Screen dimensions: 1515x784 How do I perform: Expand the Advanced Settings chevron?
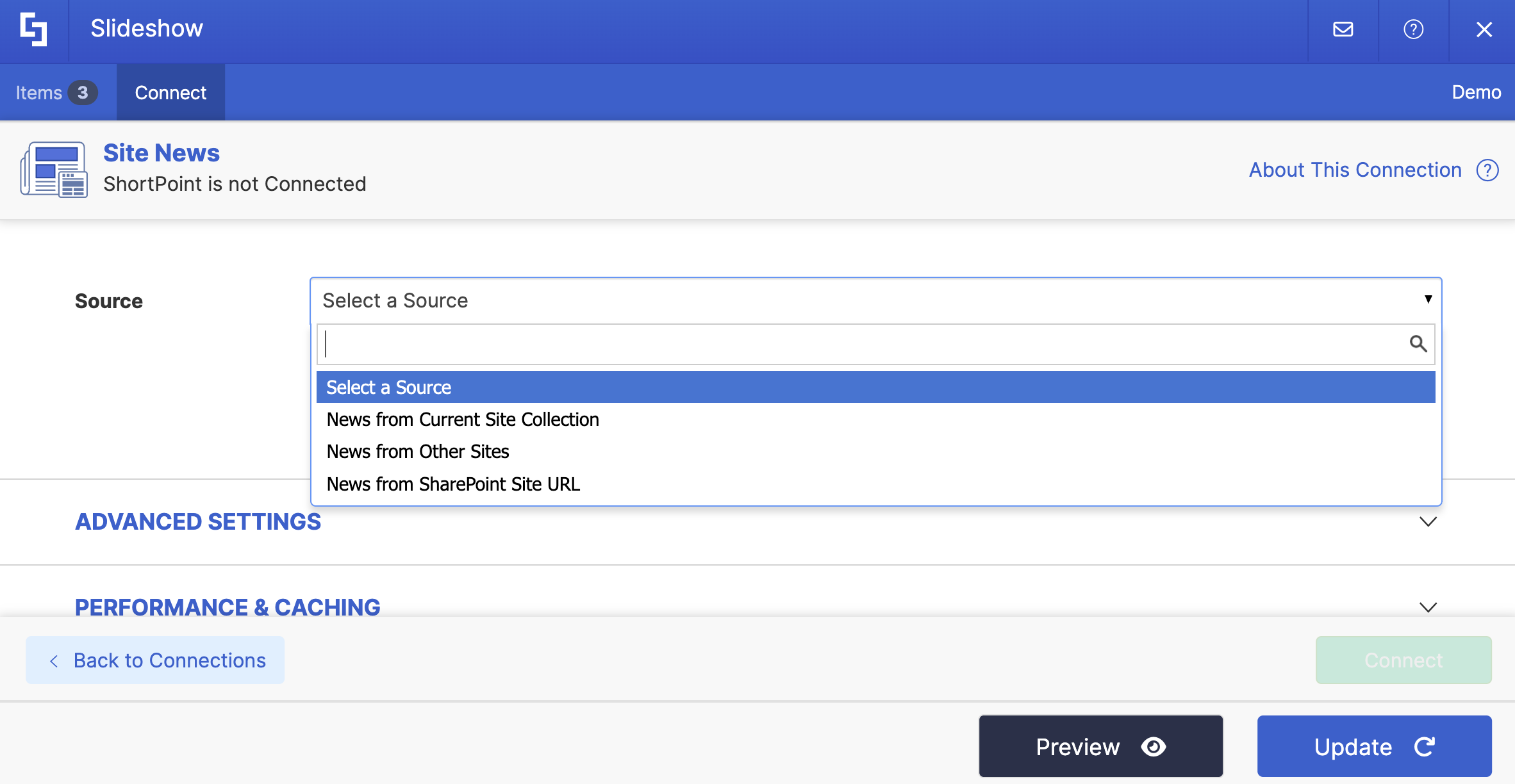pos(1428,521)
